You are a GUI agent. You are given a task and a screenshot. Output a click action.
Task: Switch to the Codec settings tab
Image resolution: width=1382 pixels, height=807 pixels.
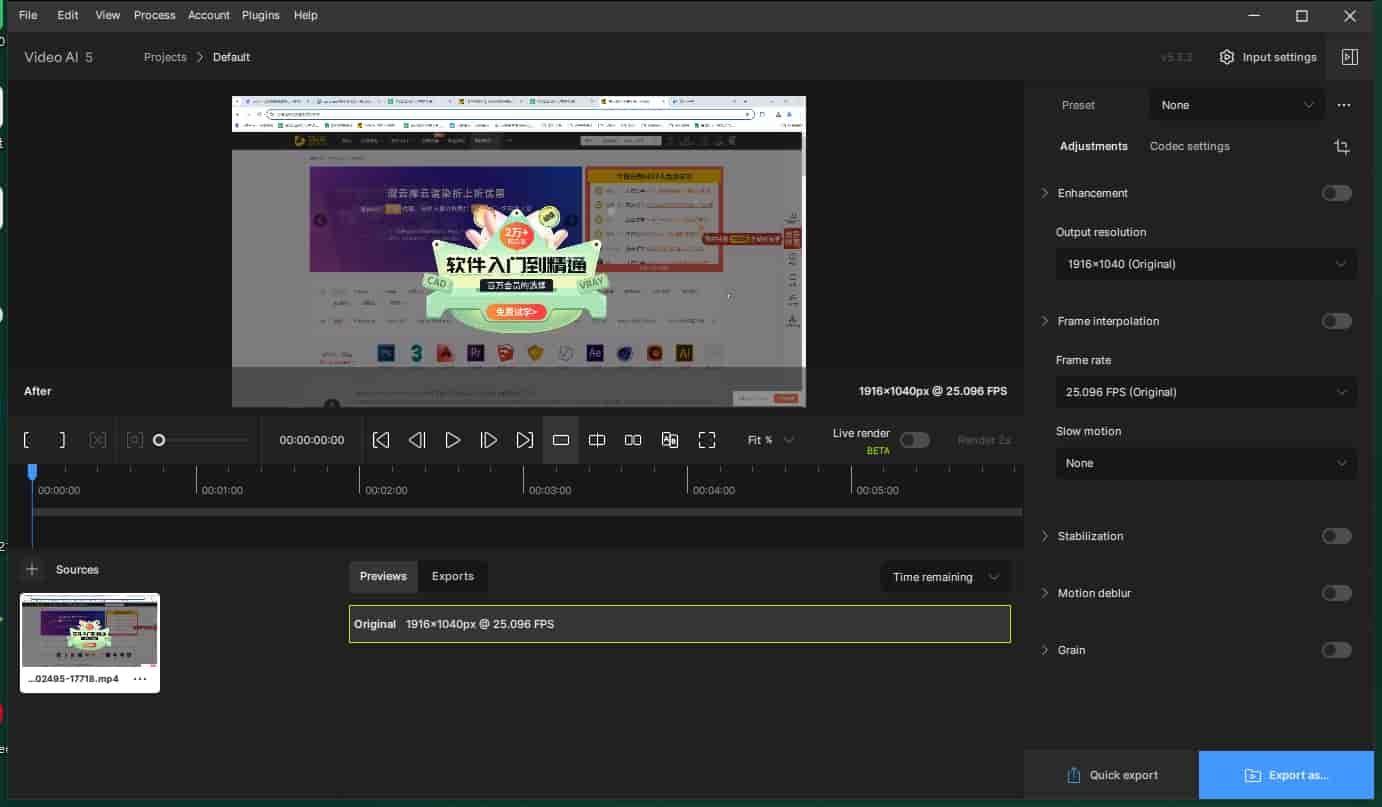(1189, 146)
